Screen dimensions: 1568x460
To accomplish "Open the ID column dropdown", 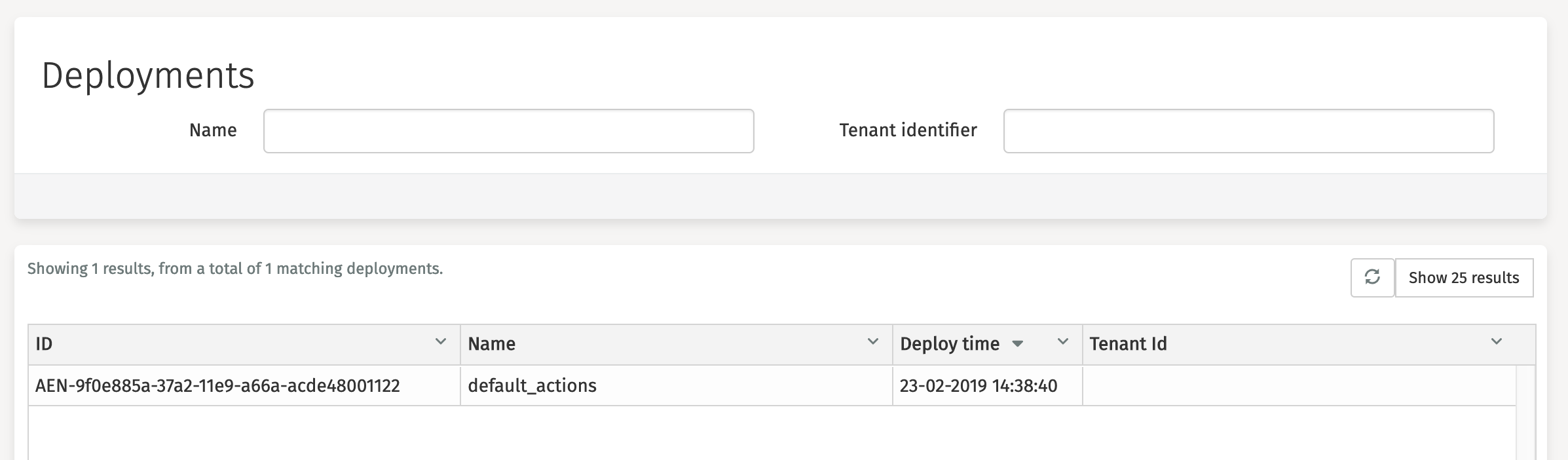I will point(440,341).
